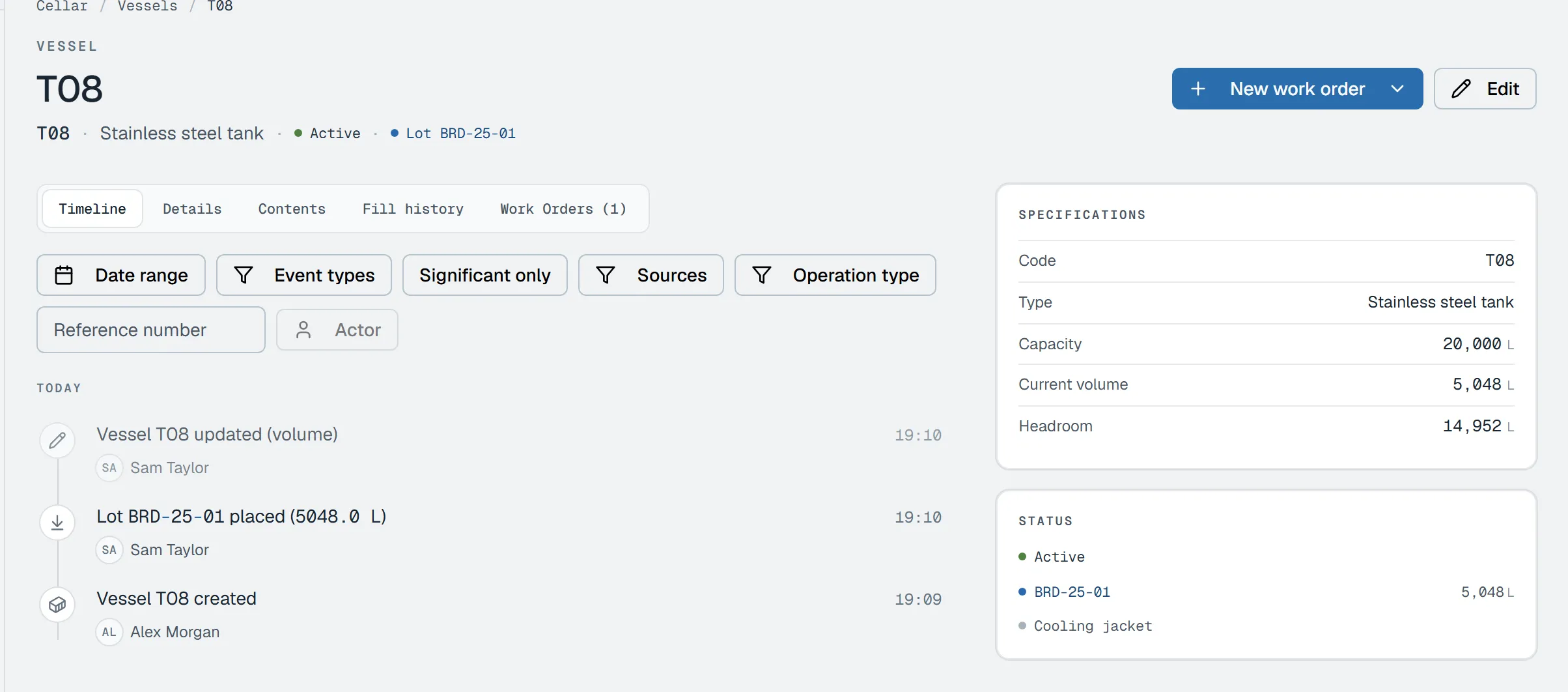Click the pencil icon on volume update event
The height and width of the screenshot is (692, 1568).
tap(57, 440)
